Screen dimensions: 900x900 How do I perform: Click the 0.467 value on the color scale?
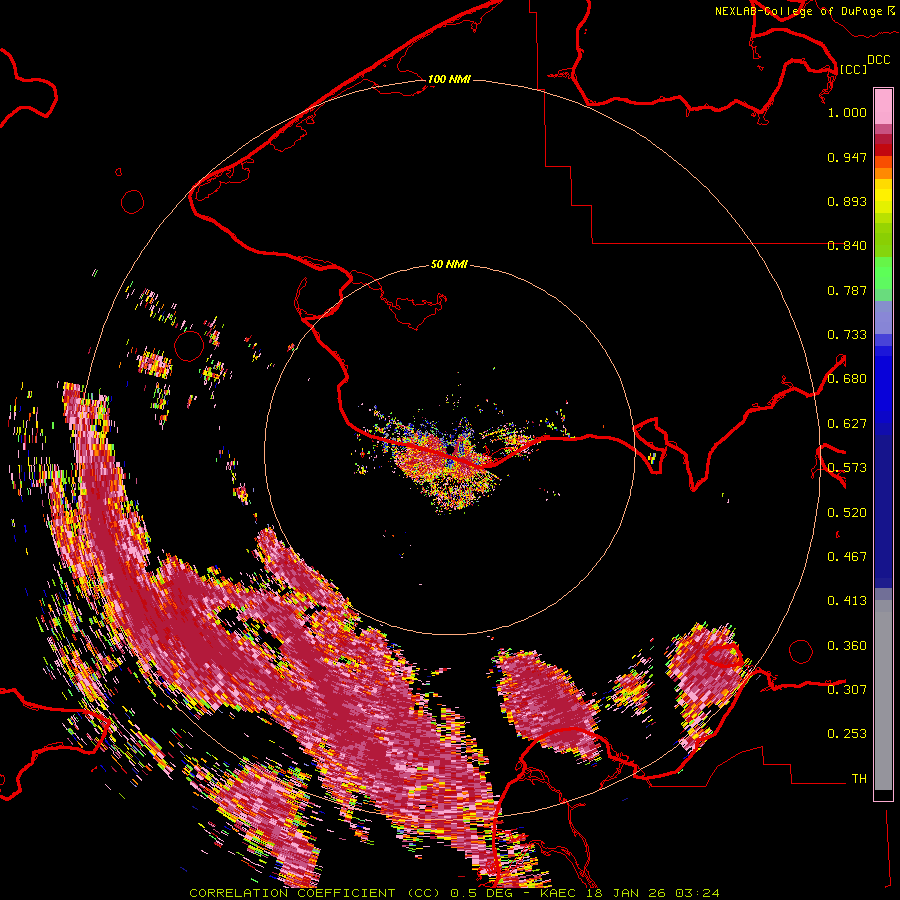tap(847, 557)
